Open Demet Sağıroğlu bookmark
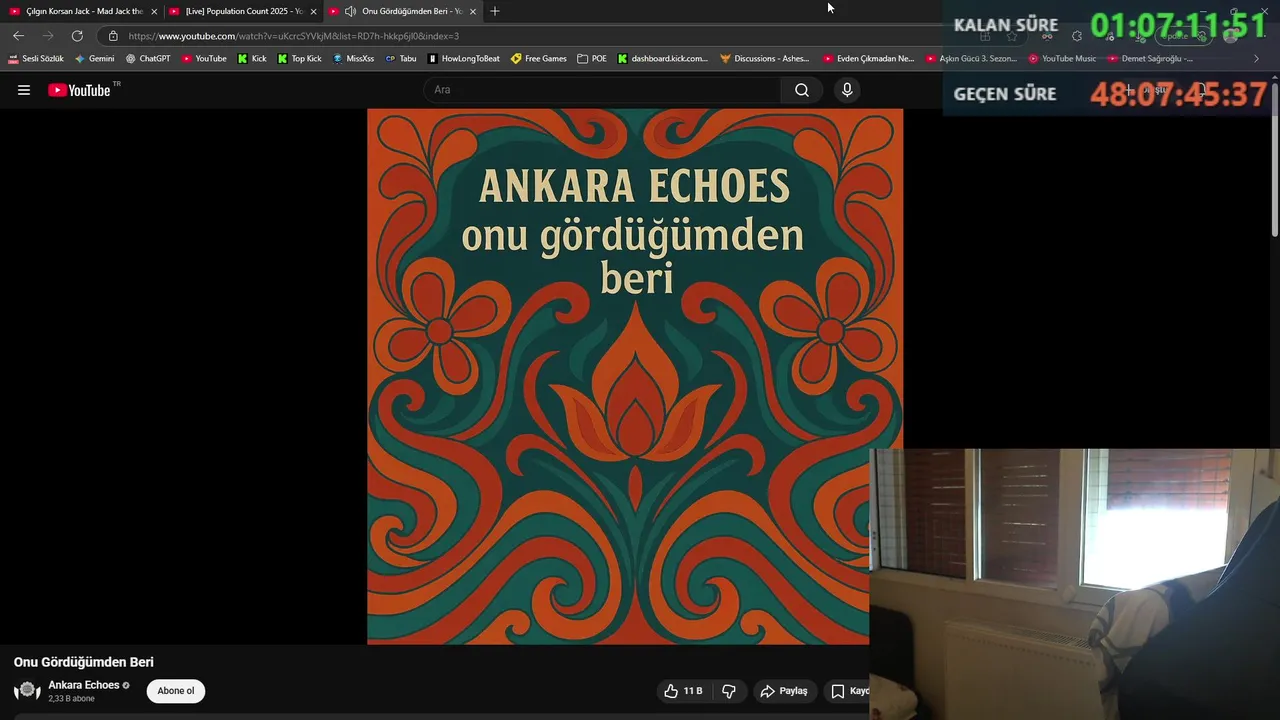 point(1150,59)
